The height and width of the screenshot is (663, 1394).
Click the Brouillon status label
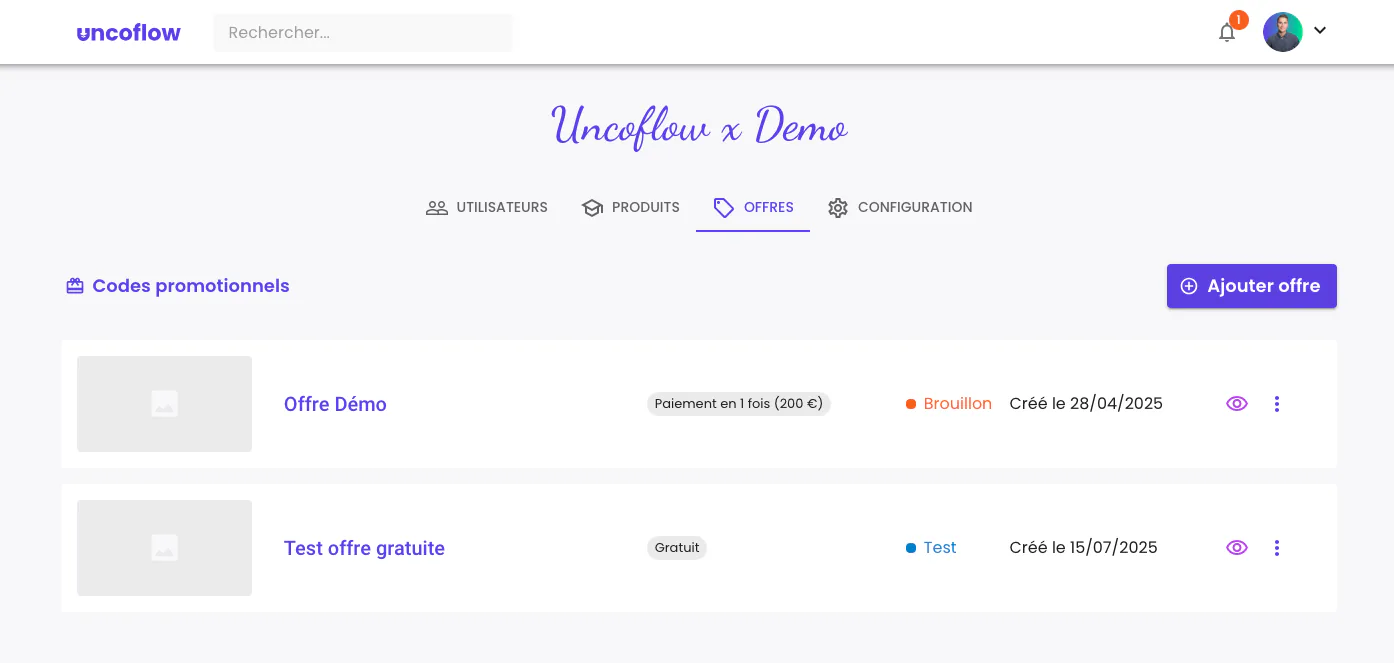(949, 404)
